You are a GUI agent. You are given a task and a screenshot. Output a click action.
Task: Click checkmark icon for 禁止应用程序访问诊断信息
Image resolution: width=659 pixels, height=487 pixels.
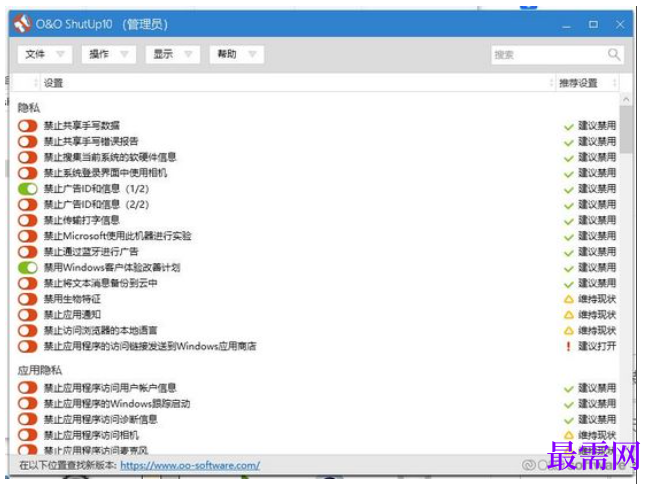(569, 420)
